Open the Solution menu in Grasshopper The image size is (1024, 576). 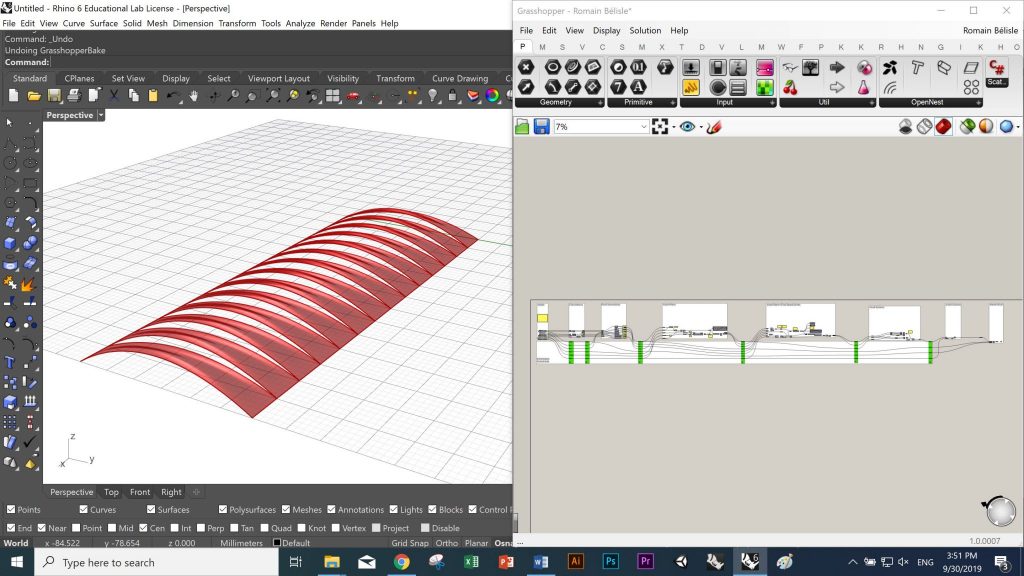[x=645, y=31]
